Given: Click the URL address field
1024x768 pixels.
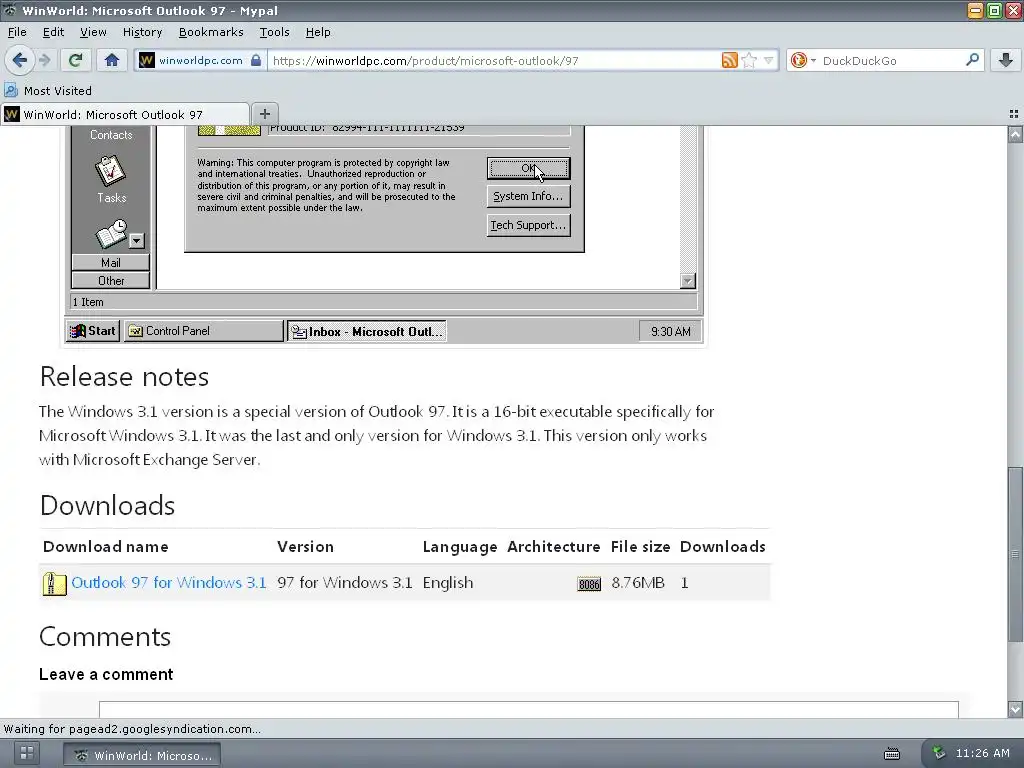Looking at the screenshot, I should [493, 61].
